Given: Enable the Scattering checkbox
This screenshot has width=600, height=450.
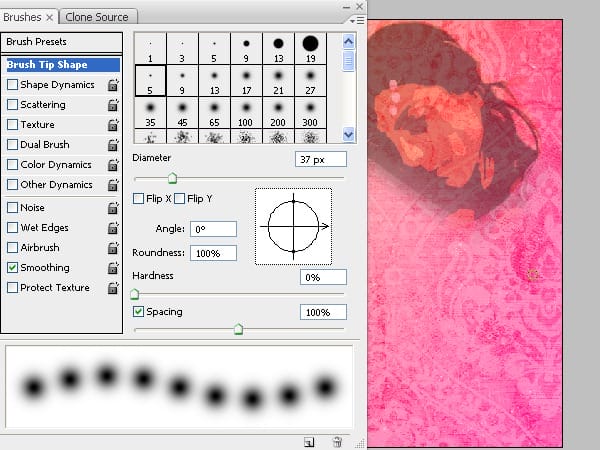Looking at the screenshot, I should [x=12, y=104].
